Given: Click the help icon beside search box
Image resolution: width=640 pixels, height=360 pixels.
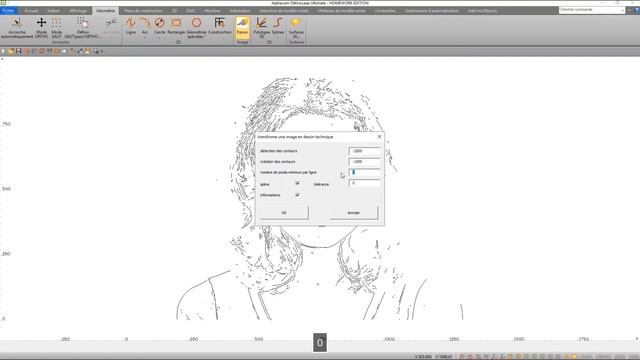Looking at the screenshot, I should tap(636, 10).
